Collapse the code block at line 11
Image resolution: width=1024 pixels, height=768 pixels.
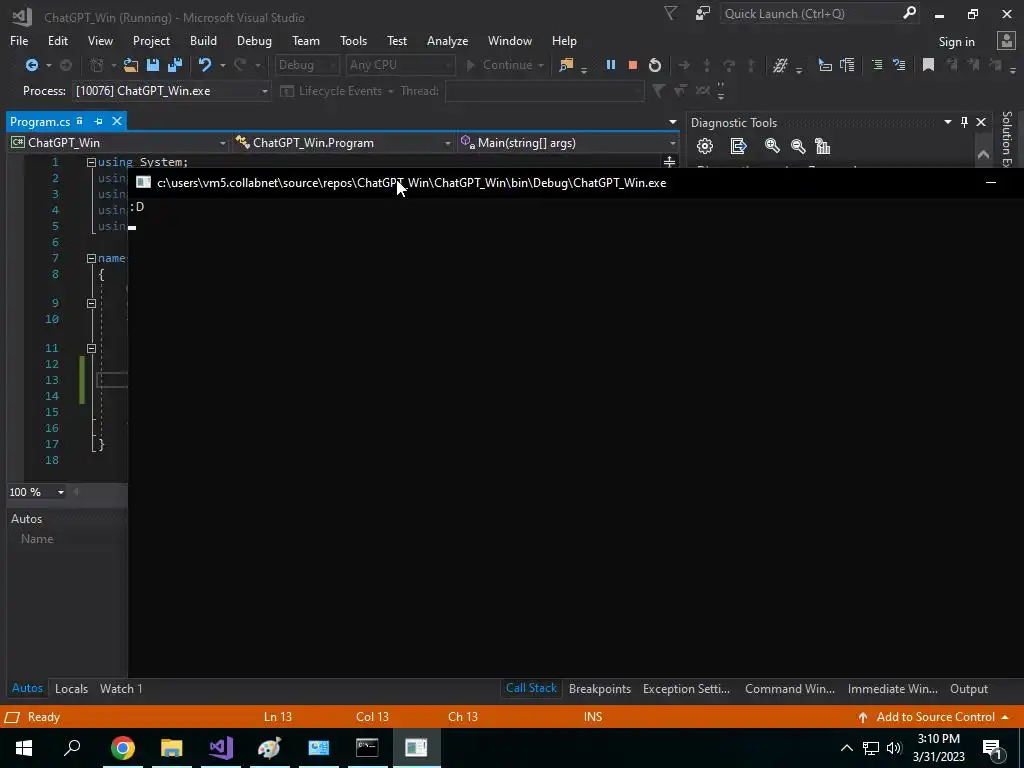[91, 348]
